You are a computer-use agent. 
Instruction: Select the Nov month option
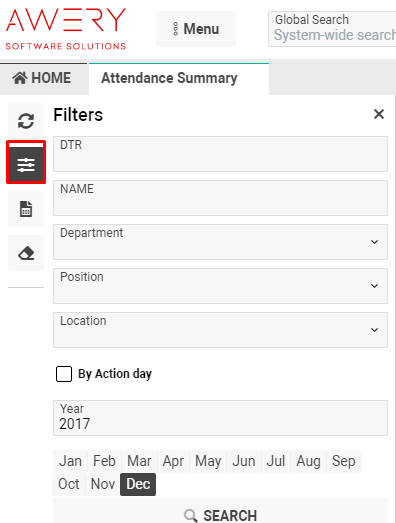coord(103,484)
